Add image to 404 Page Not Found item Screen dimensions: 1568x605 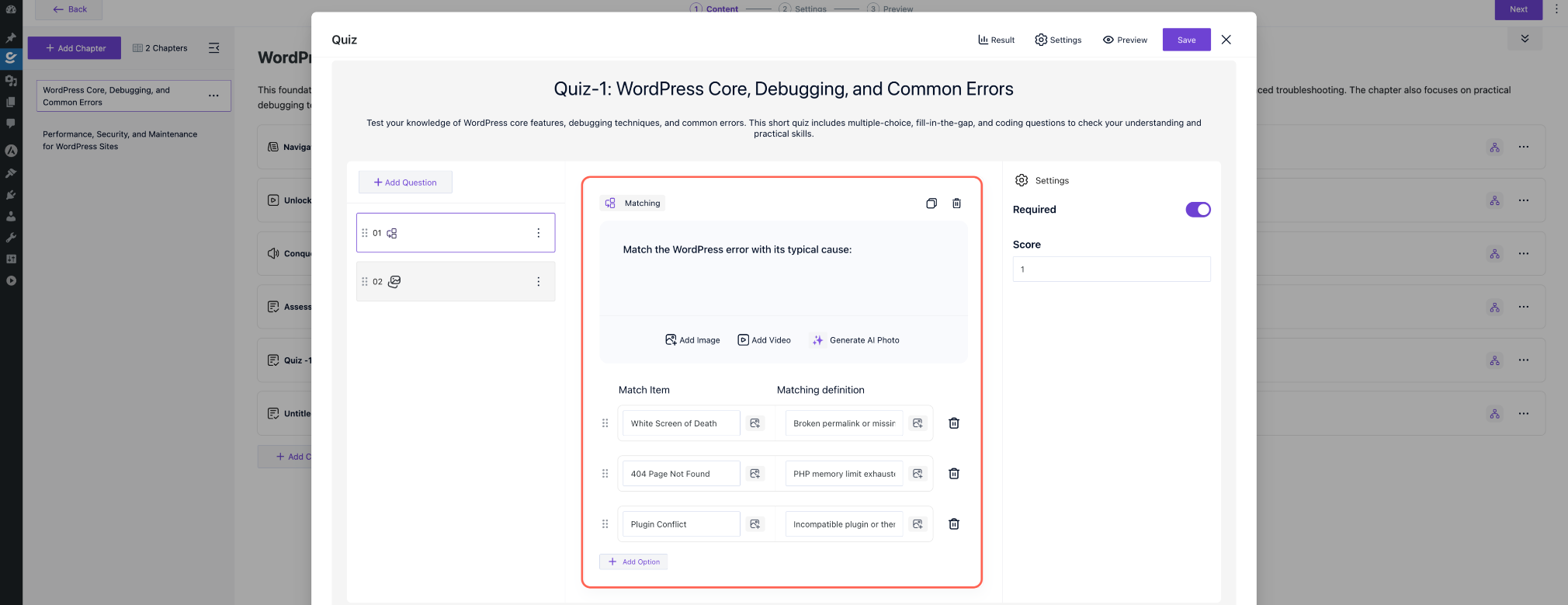tap(755, 474)
